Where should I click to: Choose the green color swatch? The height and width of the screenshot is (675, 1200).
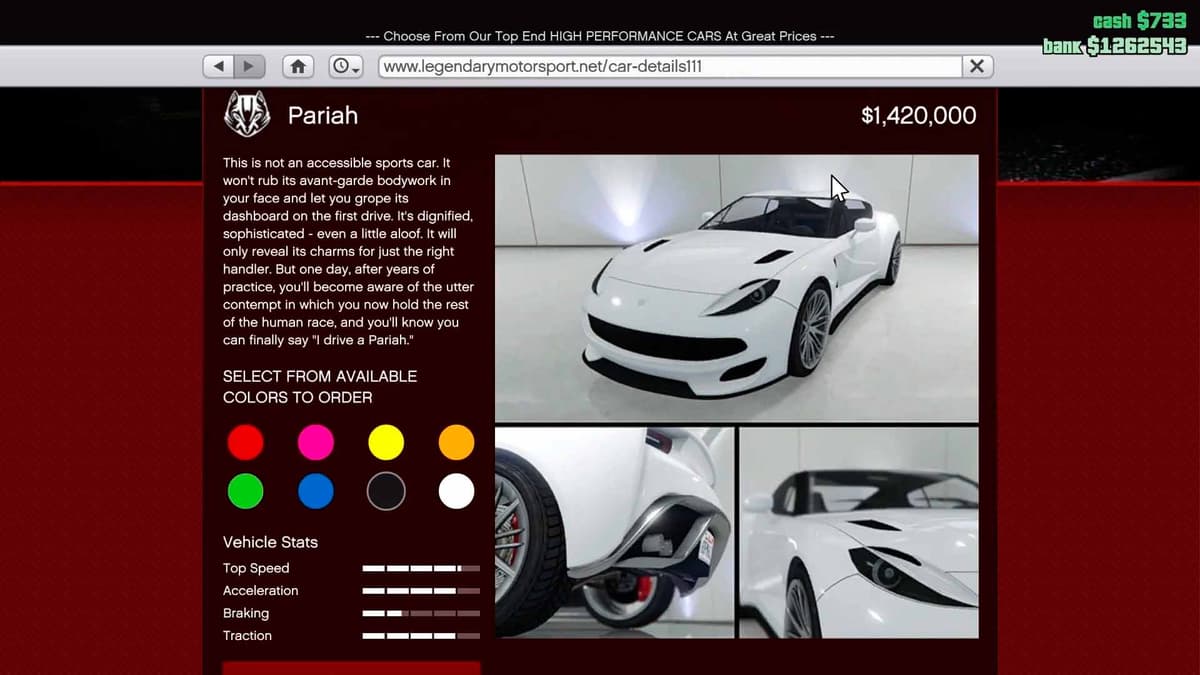(245, 491)
